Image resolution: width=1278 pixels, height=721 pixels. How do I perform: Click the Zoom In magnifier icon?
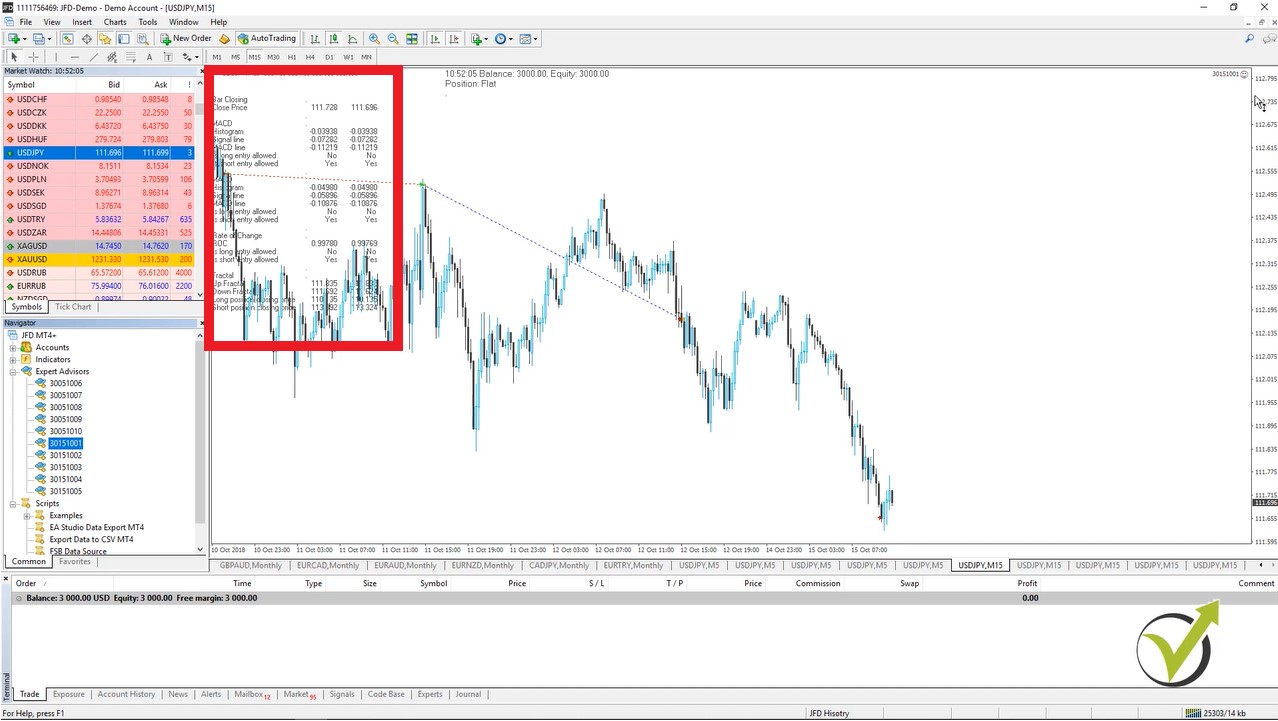373,38
